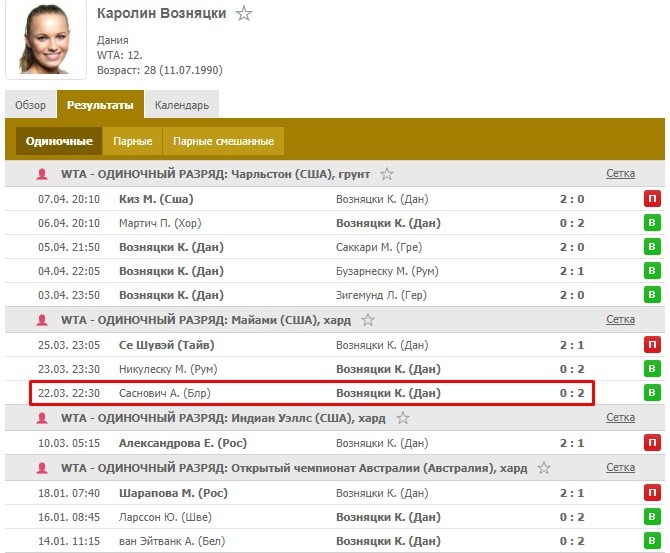Image resolution: width=670 pixels, height=553 pixels.
Task: Open Сетка link for Майами tournament
Action: [x=620, y=320]
